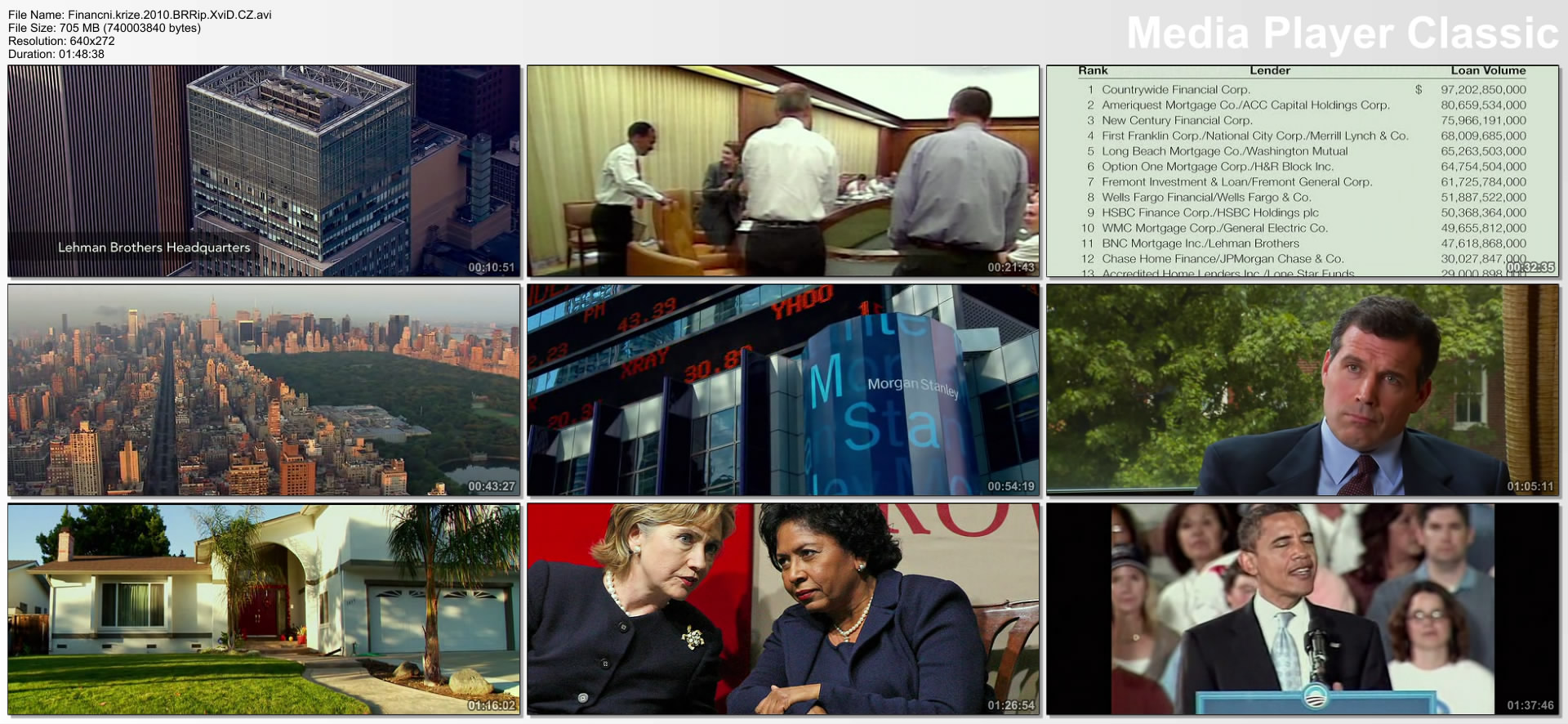Click the 01:26:54 timestamp
The height and width of the screenshot is (724, 1568).
[x=1010, y=705]
